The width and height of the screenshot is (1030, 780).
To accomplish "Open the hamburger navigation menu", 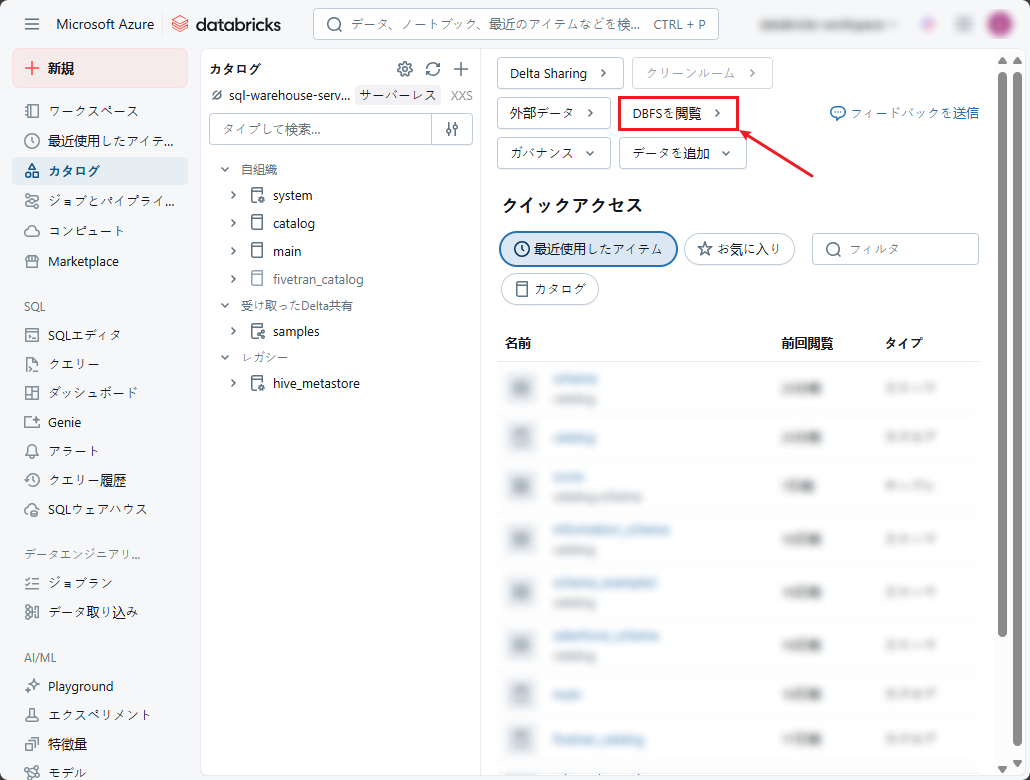I will click(32, 24).
